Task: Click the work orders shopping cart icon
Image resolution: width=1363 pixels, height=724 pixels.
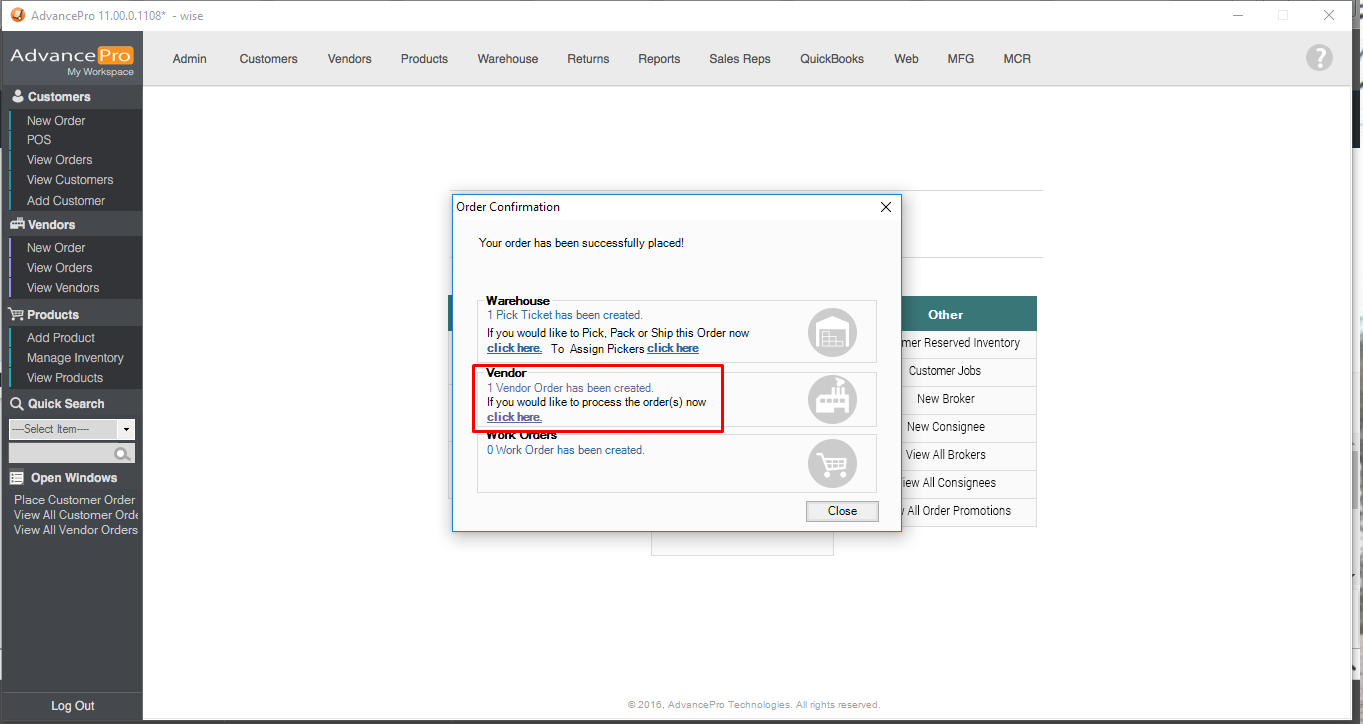Action: (x=832, y=464)
